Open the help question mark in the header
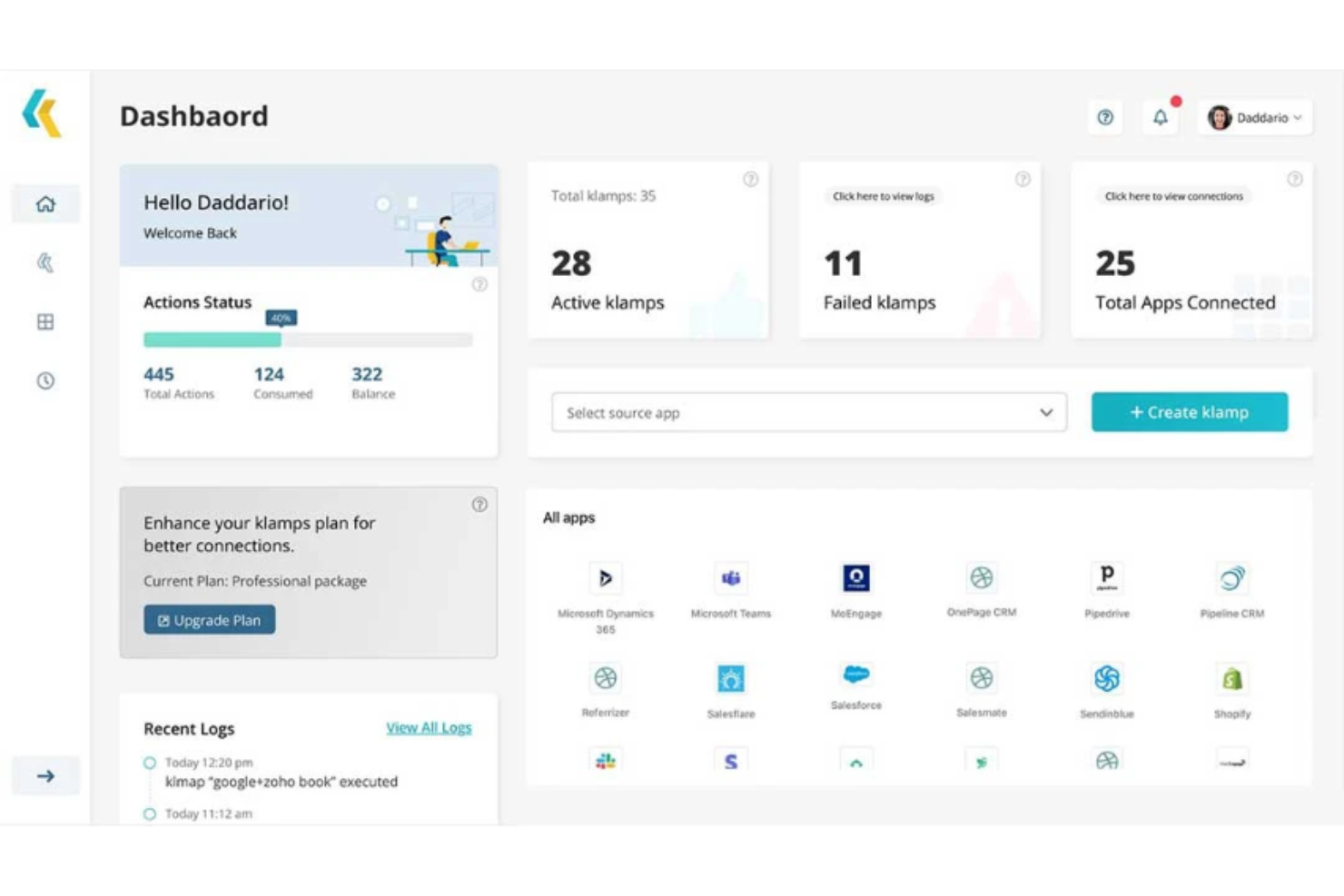Viewport: 1344px width, 896px height. [x=1105, y=117]
